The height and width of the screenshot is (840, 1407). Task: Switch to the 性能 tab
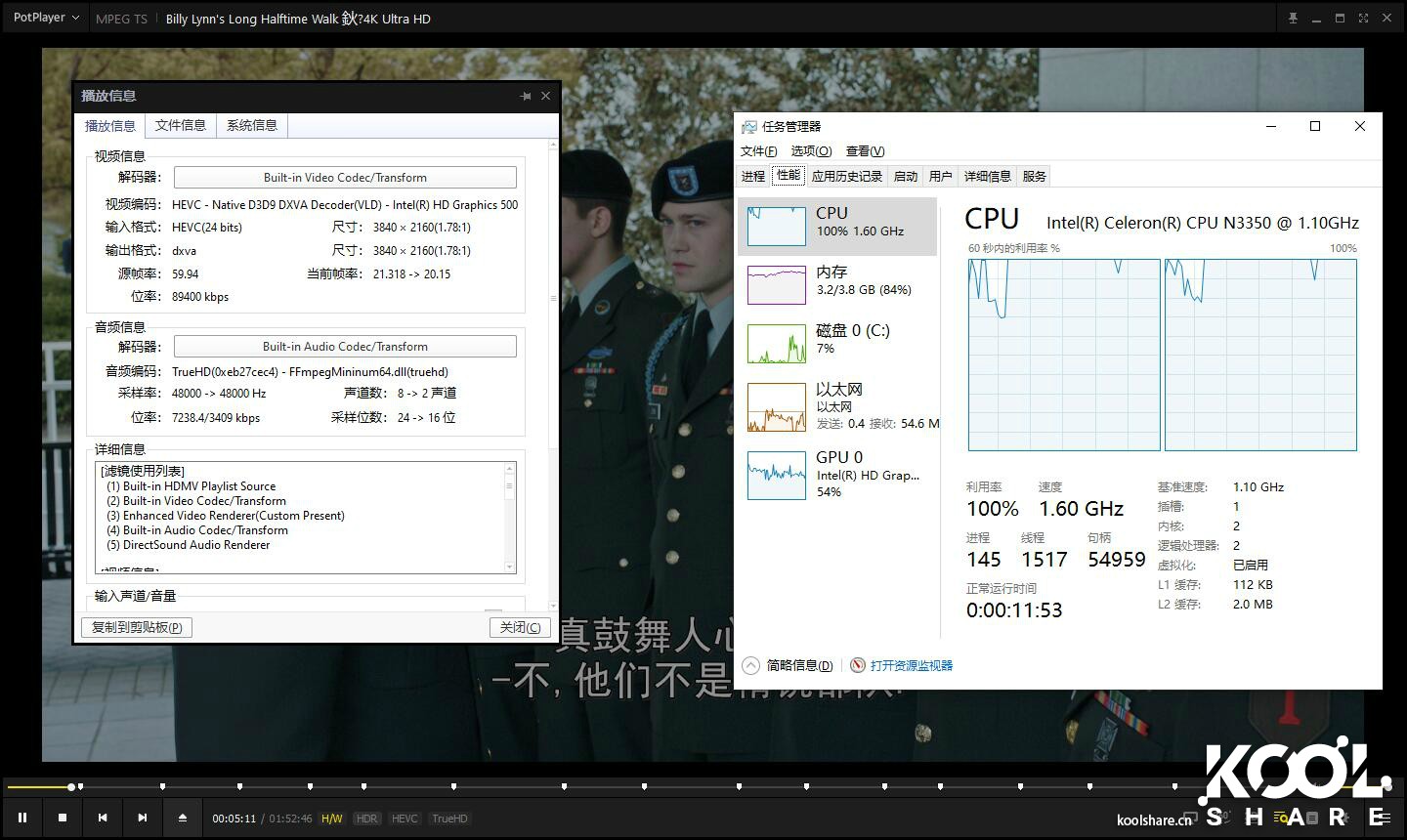click(787, 176)
